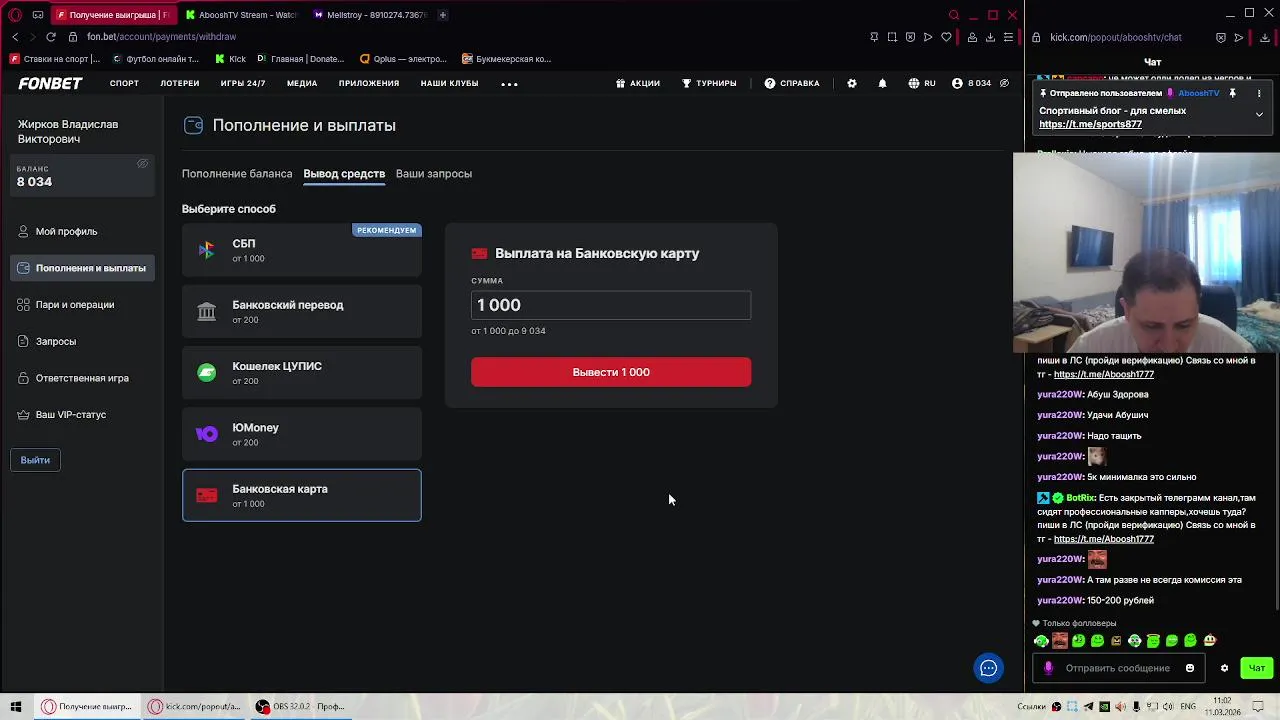Open the ПРИЛОЖЕНИЯ menu

tap(369, 84)
